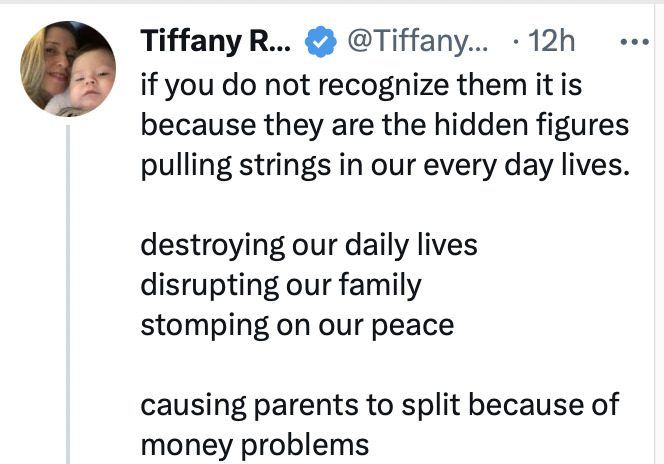Click the 'money problems' text line
664x464 pixels.
[x=254, y=443]
